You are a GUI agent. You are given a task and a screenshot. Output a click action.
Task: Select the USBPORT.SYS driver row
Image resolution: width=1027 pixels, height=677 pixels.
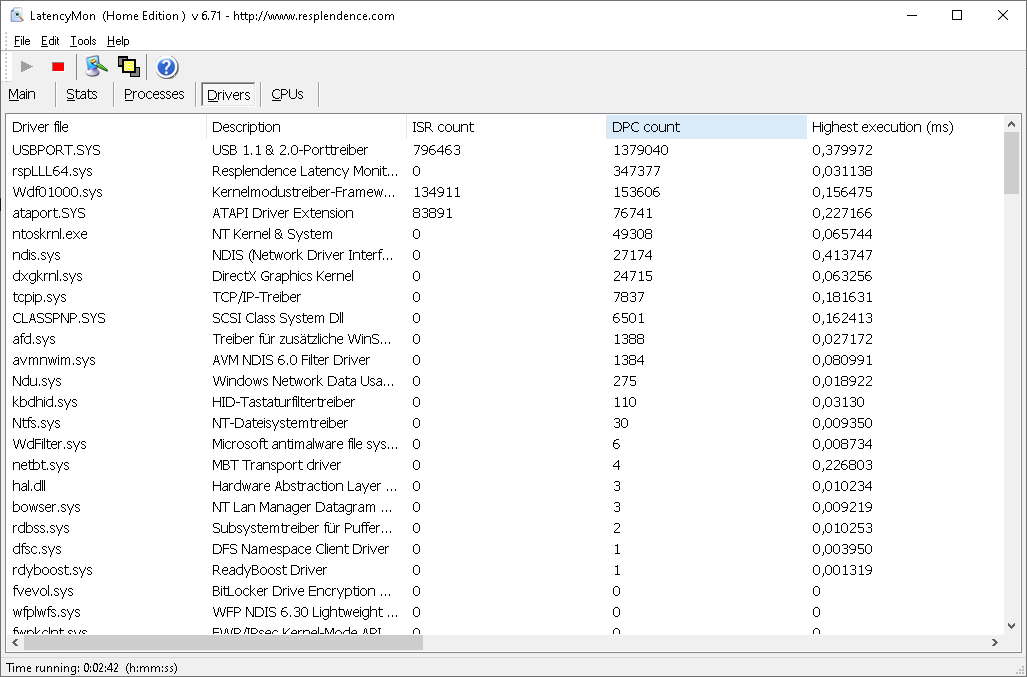504,150
